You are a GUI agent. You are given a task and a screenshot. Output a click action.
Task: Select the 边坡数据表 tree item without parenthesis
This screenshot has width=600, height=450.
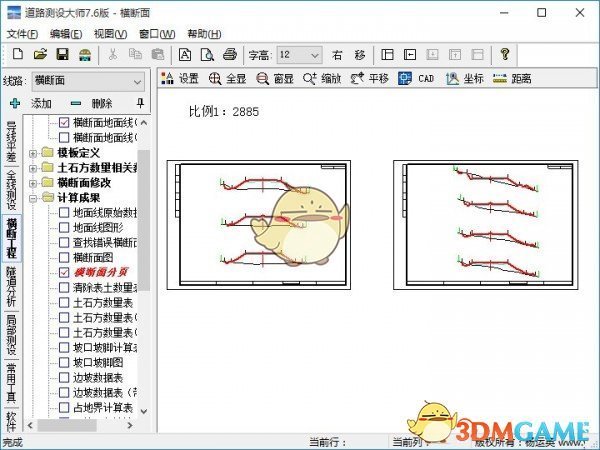[98, 378]
